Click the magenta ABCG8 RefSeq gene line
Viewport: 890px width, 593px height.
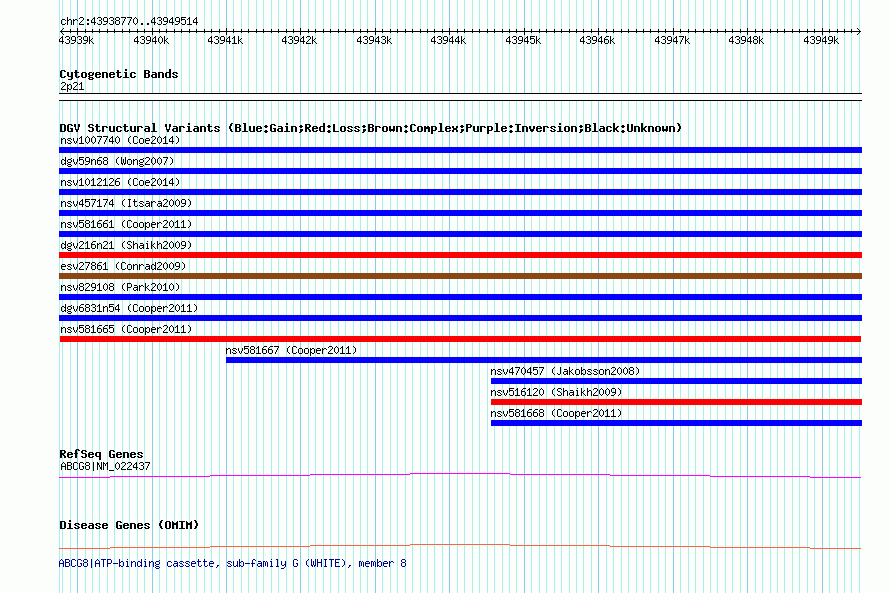(x=460, y=475)
